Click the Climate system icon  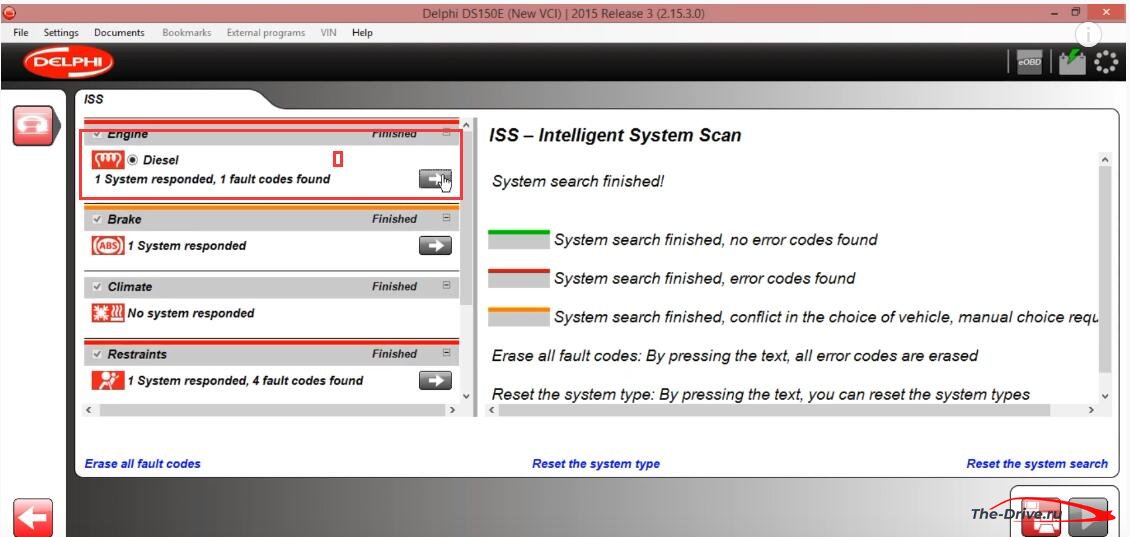[x=108, y=313]
